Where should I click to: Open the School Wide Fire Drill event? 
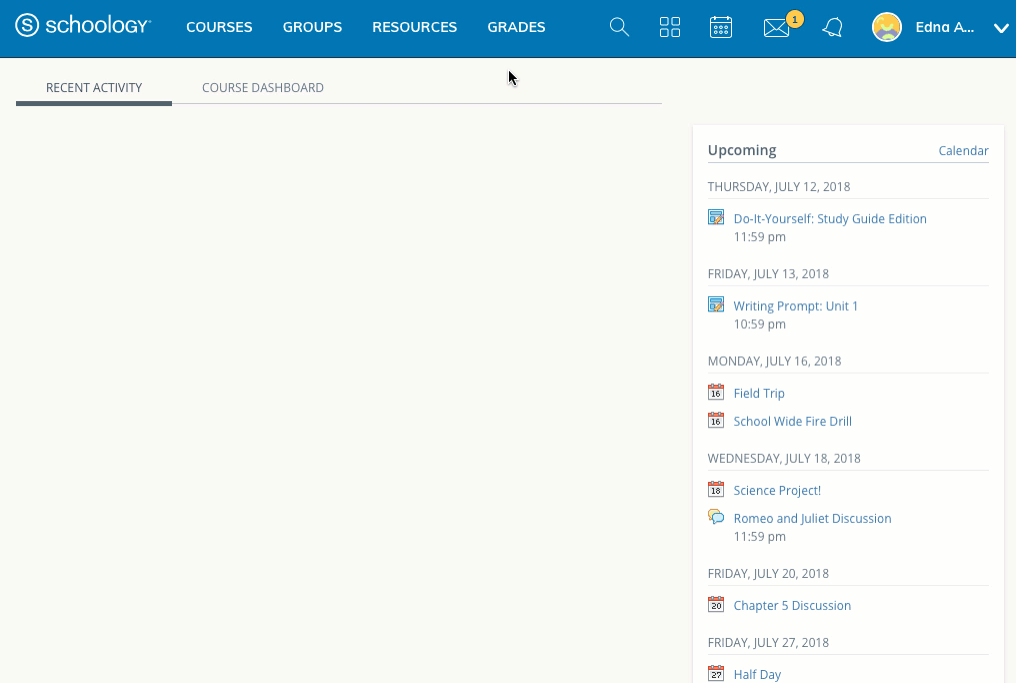click(x=792, y=422)
